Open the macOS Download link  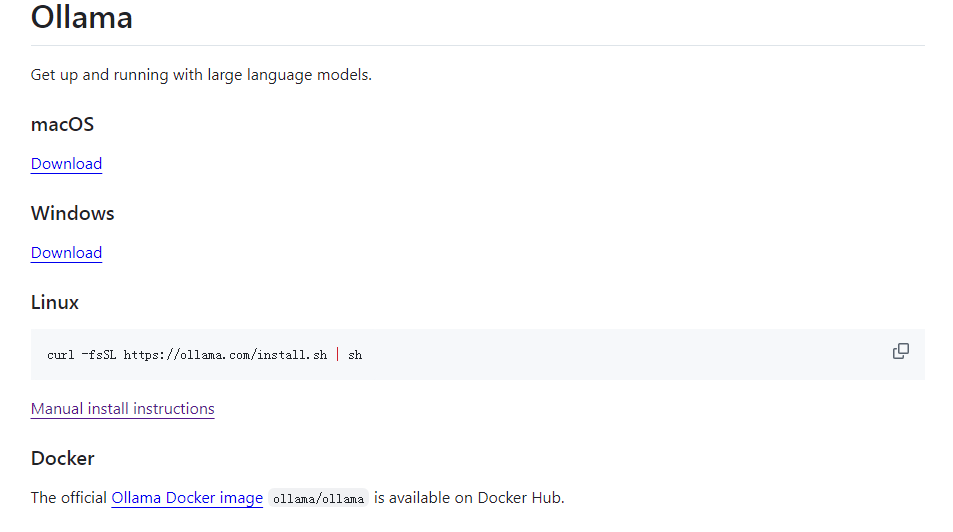[x=66, y=164]
